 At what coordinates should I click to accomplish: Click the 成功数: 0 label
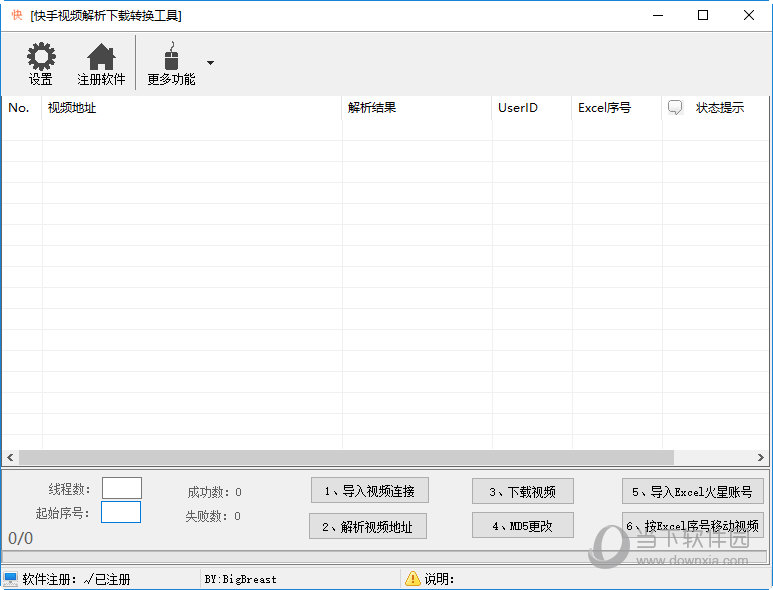(x=214, y=492)
